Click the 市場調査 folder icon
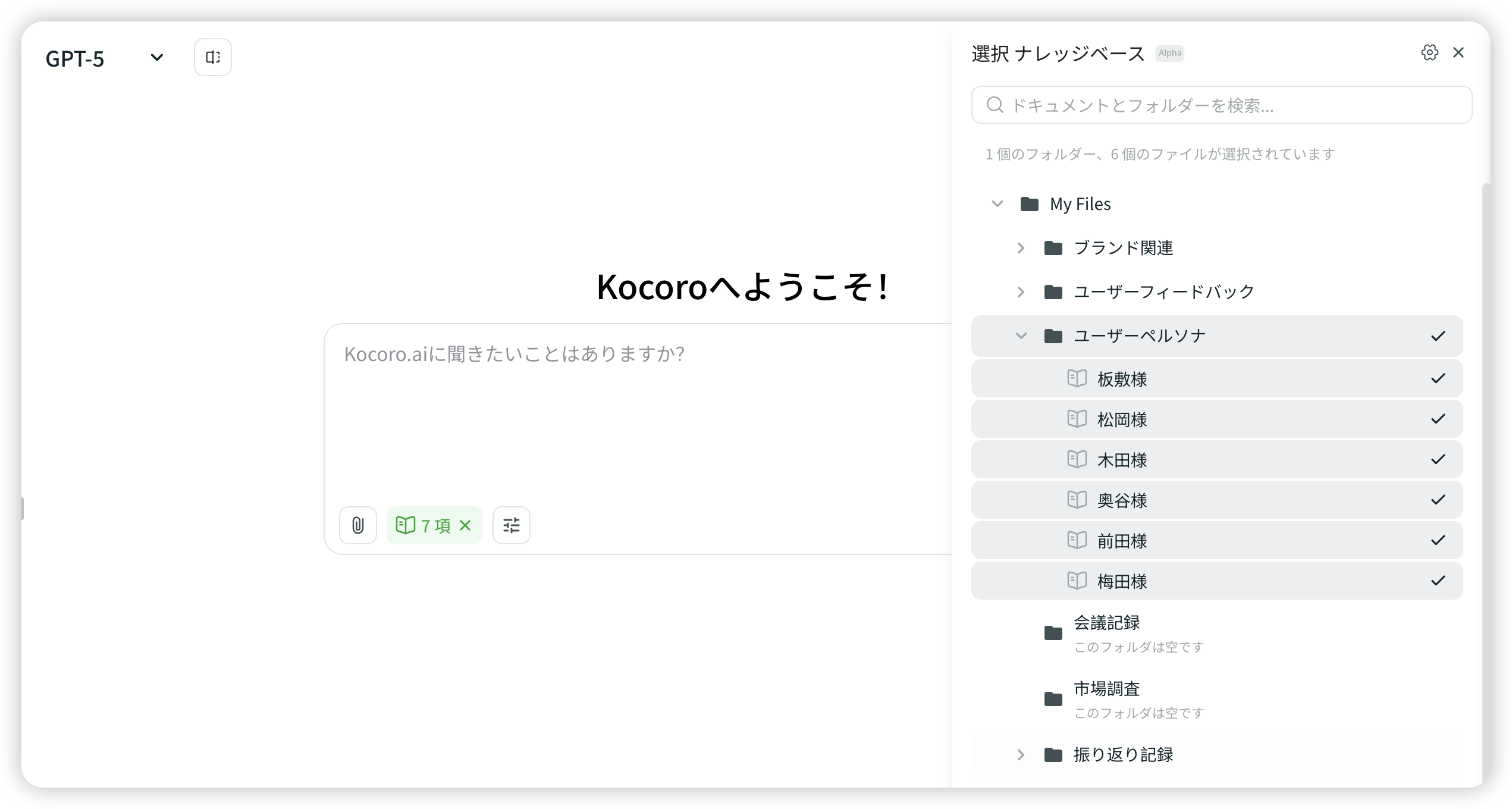Screen dimensions: 1512x809 tap(1053, 699)
